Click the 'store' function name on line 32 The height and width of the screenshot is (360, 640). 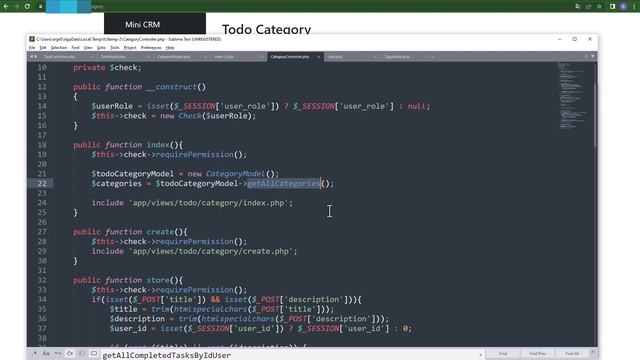[158, 280]
